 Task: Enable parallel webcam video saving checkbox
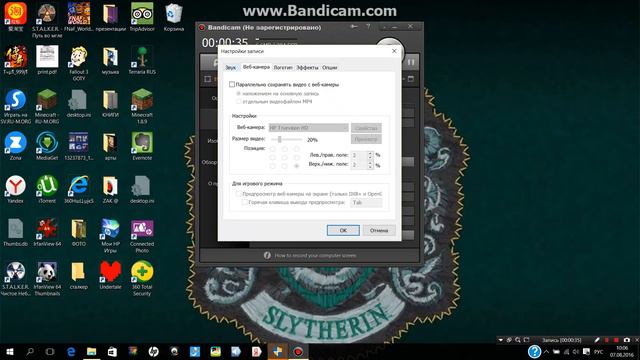pos(232,84)
